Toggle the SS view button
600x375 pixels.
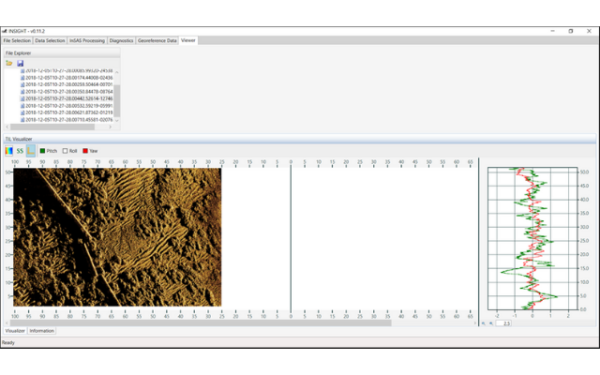[x=20, y=151]
